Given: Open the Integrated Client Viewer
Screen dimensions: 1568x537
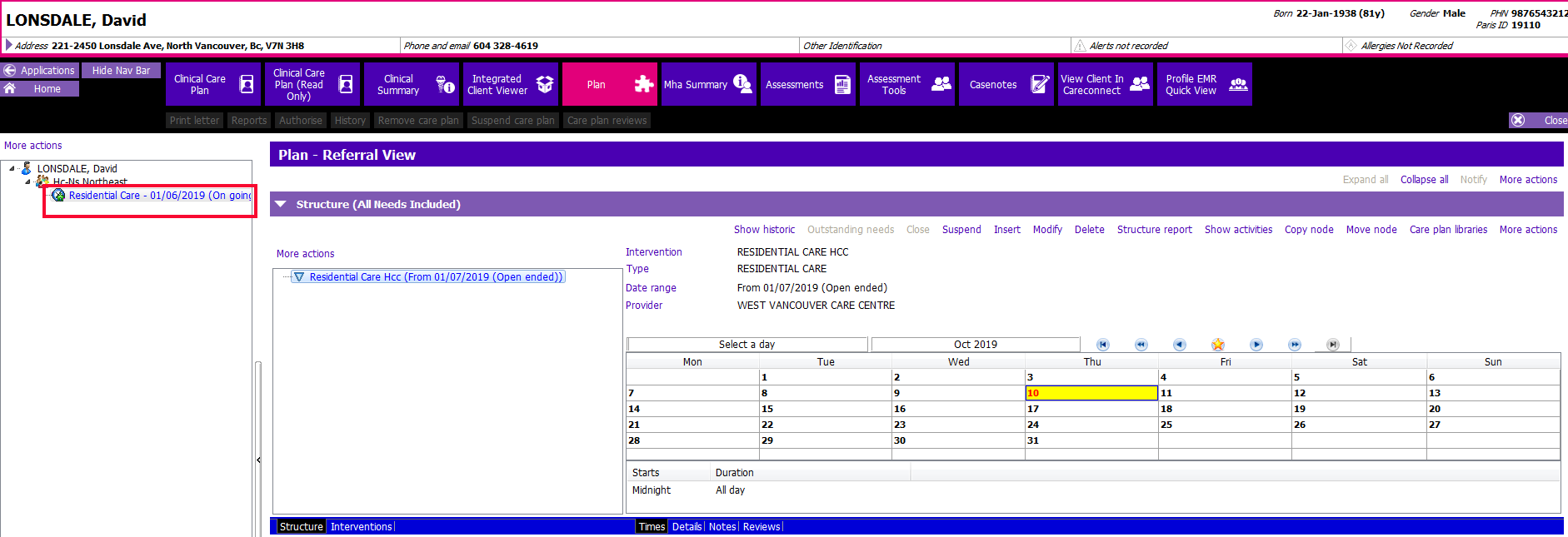Looking at the screenshot, I should coord(510,84).
